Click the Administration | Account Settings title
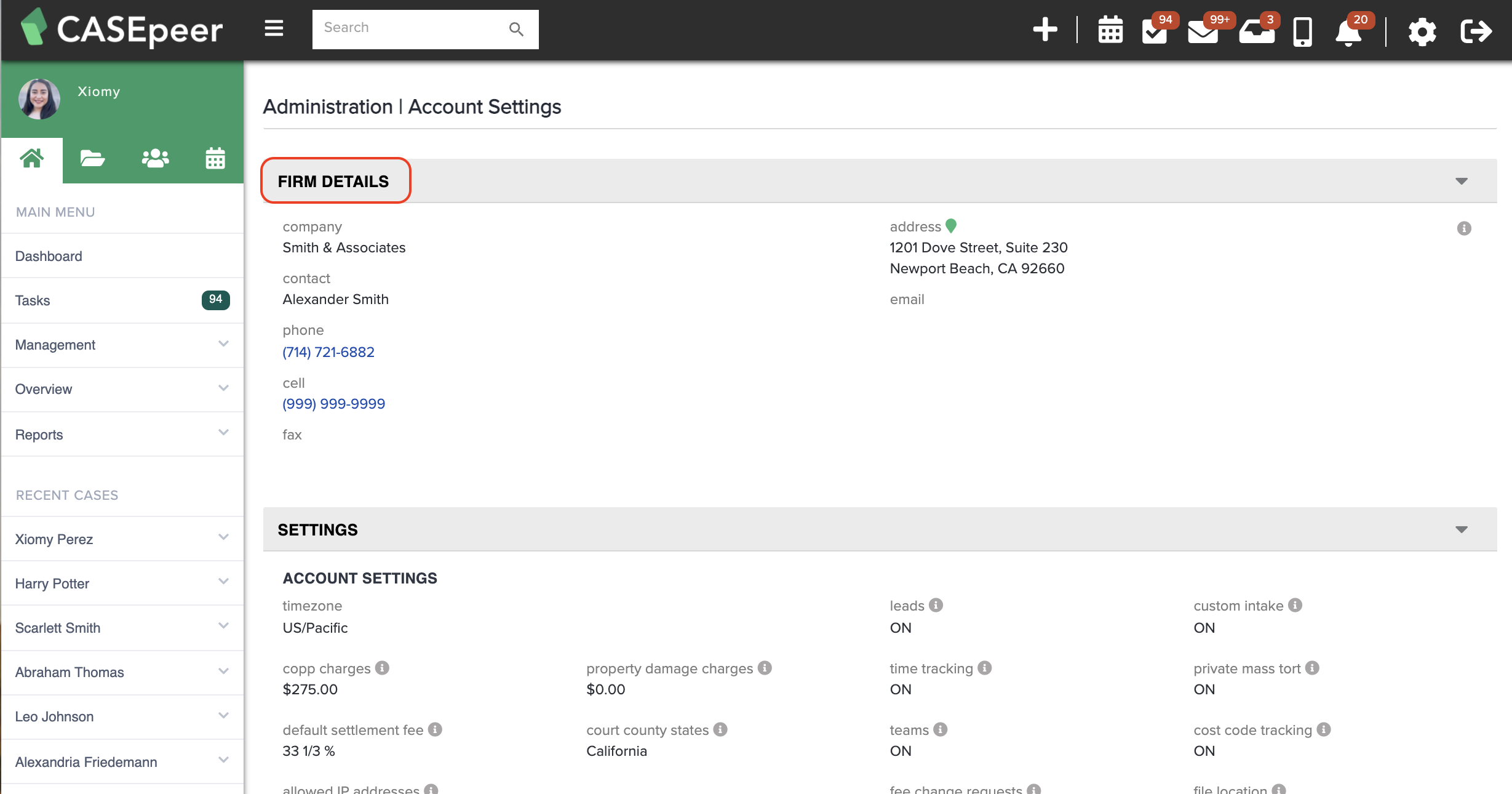Screen dimensions: 1512x794 412,106
